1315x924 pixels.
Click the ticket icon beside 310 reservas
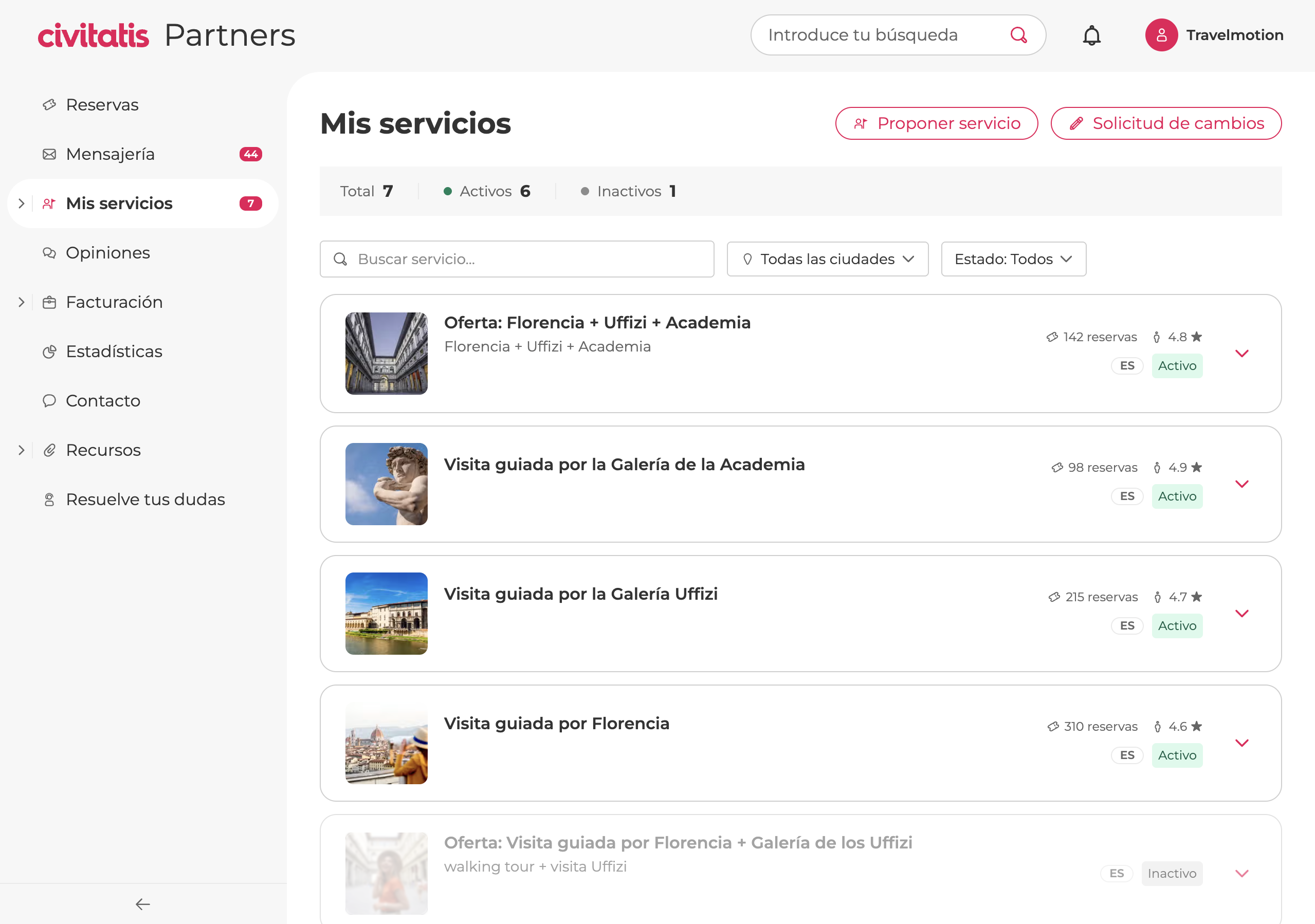click(x=1053, y=727)
